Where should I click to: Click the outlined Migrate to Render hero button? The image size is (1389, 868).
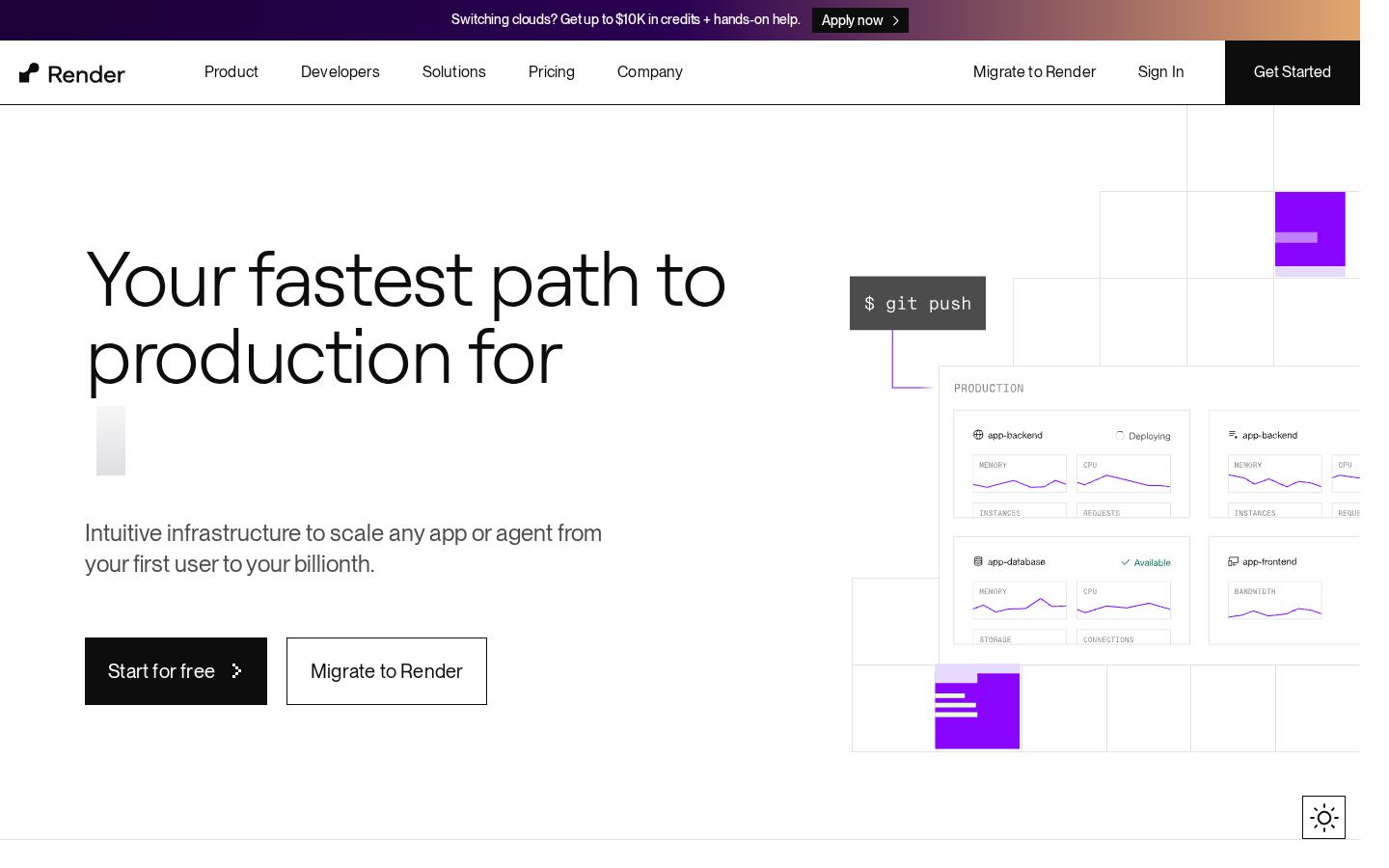coord(387,671)
